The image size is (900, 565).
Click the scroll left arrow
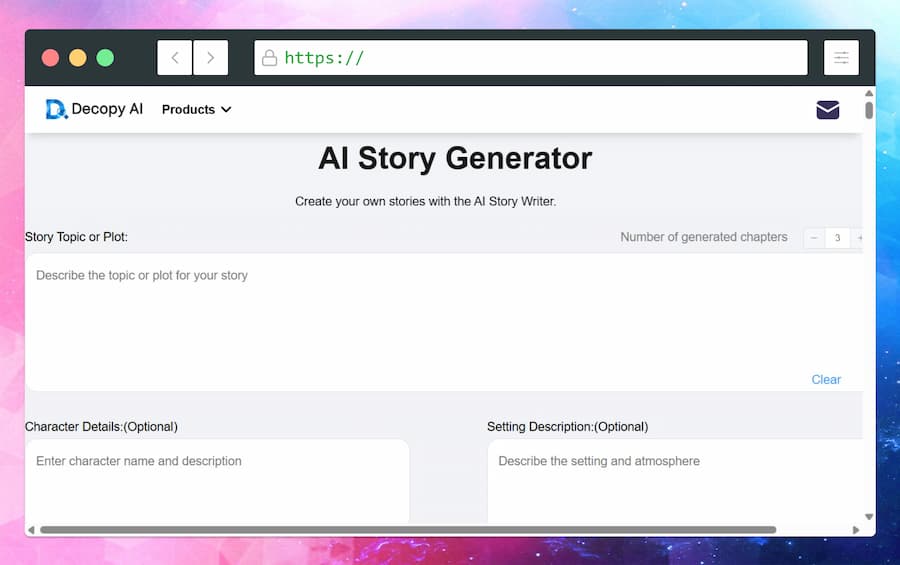pos(31,530)
